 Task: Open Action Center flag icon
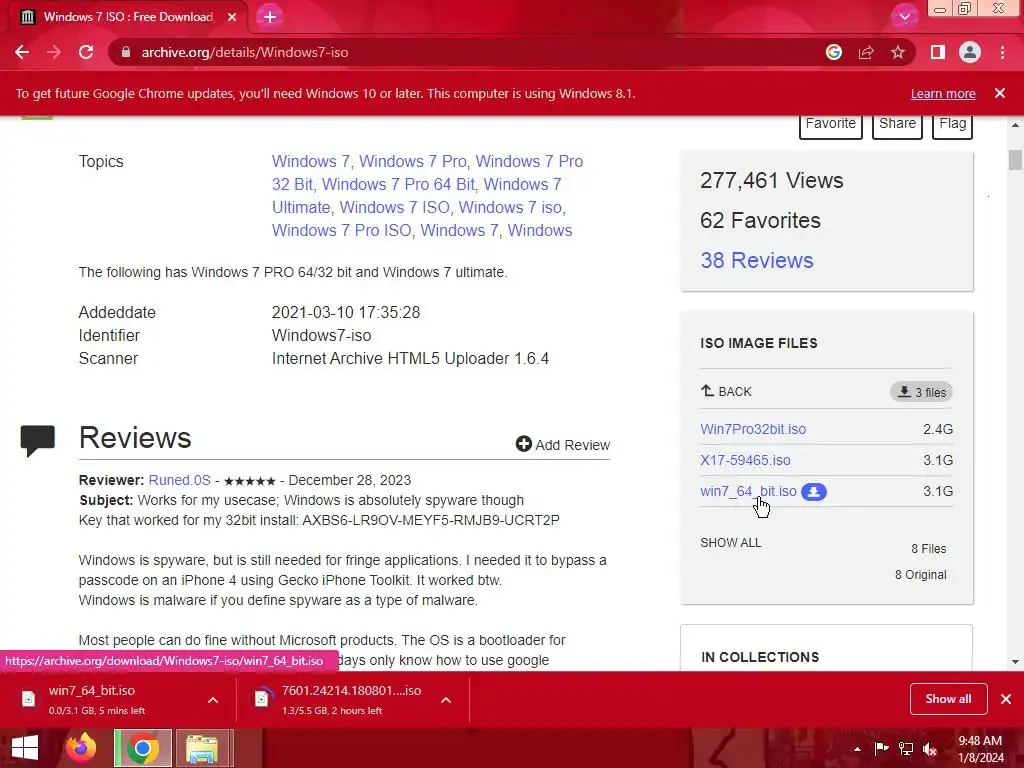coord(881,748)
